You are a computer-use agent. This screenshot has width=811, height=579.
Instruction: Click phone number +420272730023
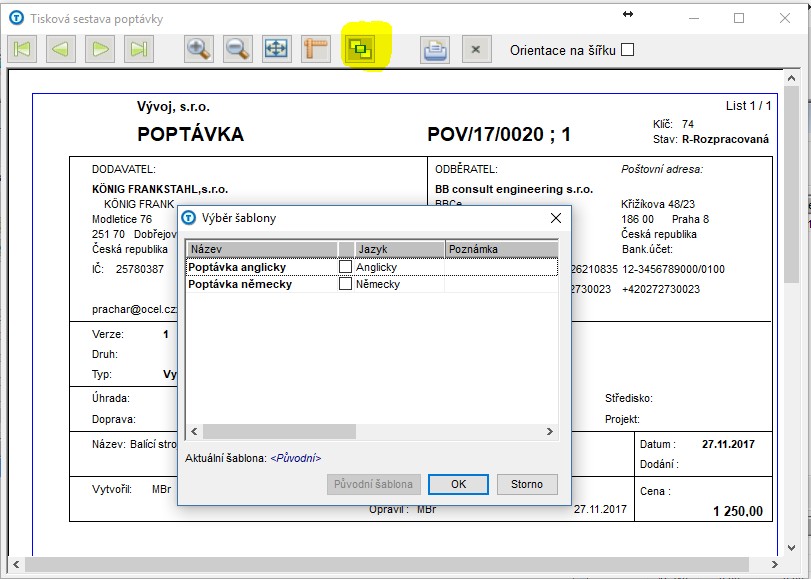tap(661, 289)
